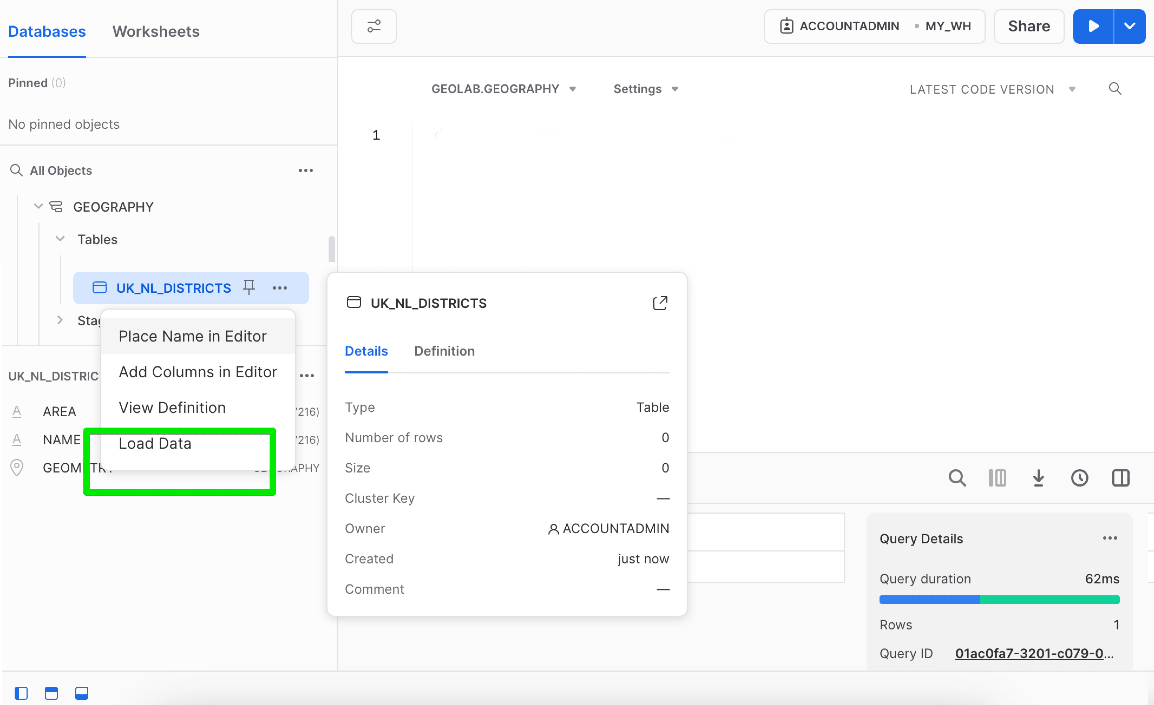Open the Query ID link
The width and height of the screenshot is (1154, 705).
tap(1033, 654)
